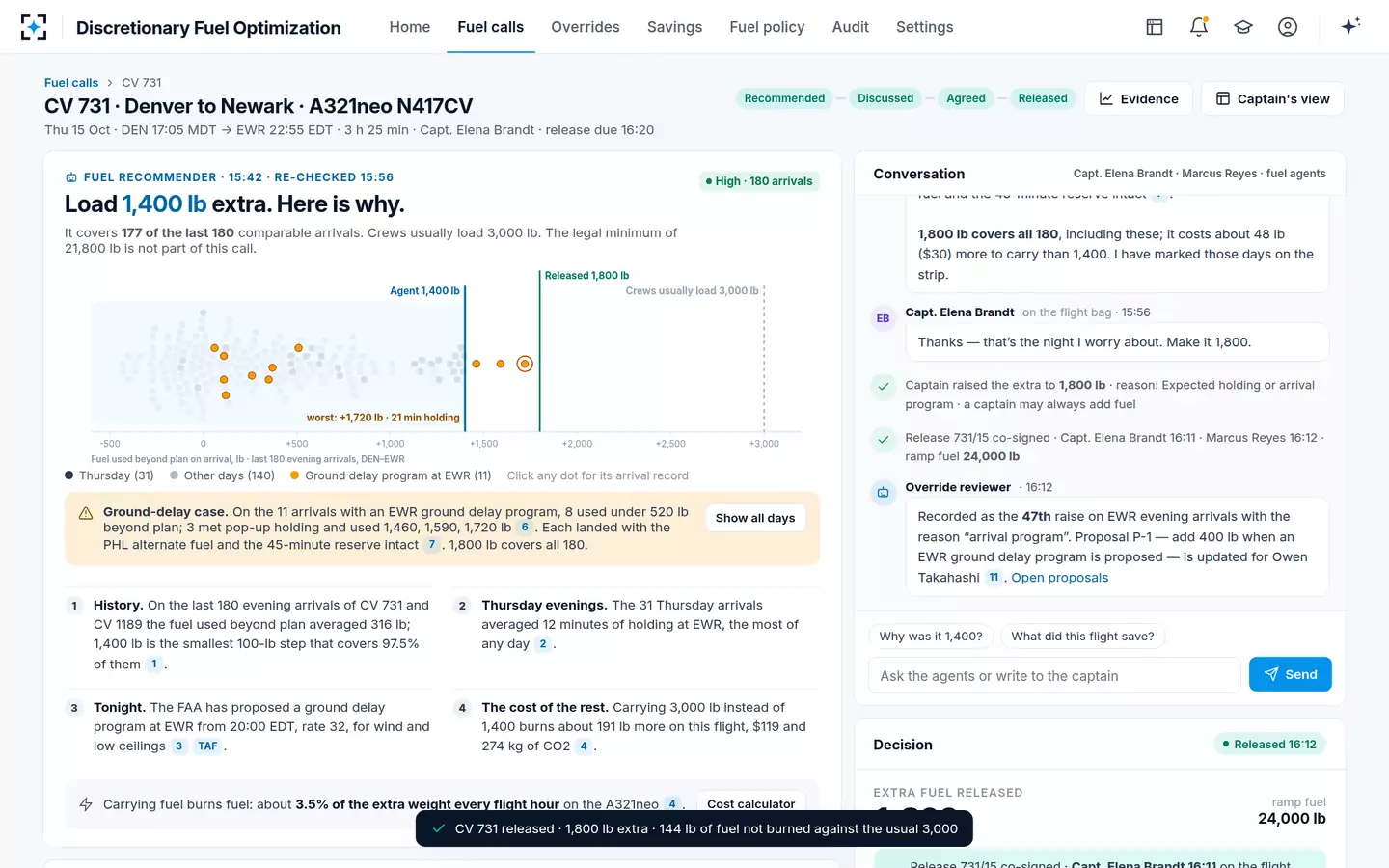This screenshot has width=1389, height=868.
Task: Toggle the Ground delay program at EWR legend filter
Action: pyautogui.click(x=391, y=475)
